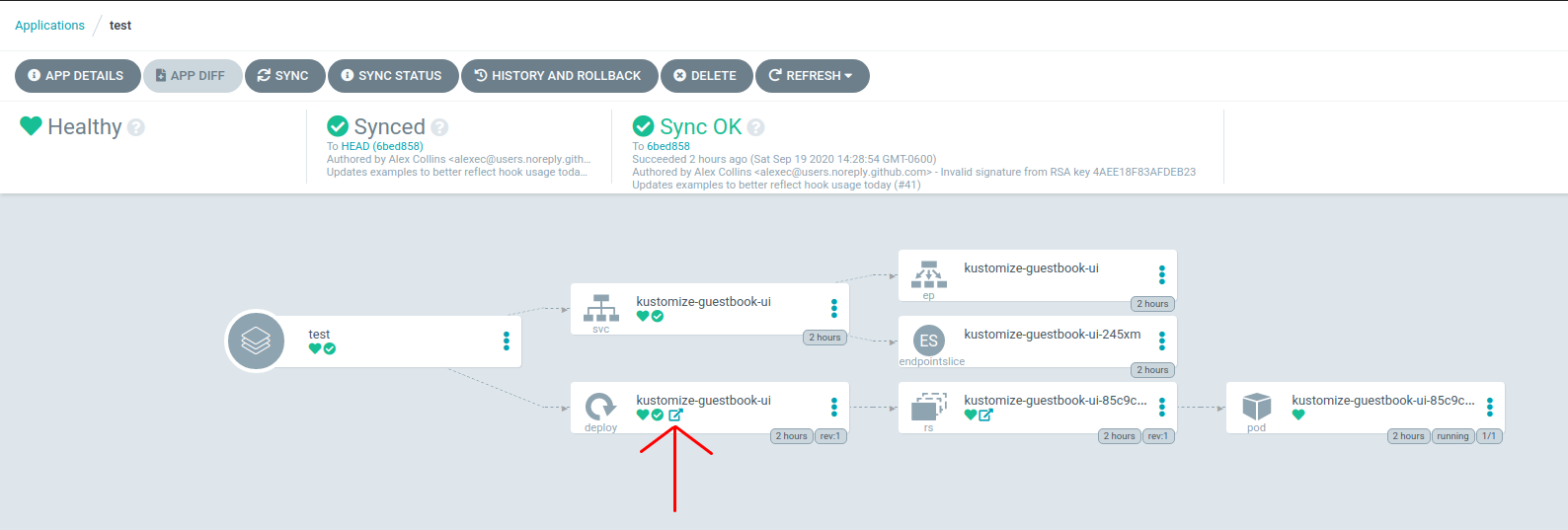Image resolution: width=1568 pixels, height=530 pixels.
Task: Open History and Rollback
Action: click(x=558, y=76)
